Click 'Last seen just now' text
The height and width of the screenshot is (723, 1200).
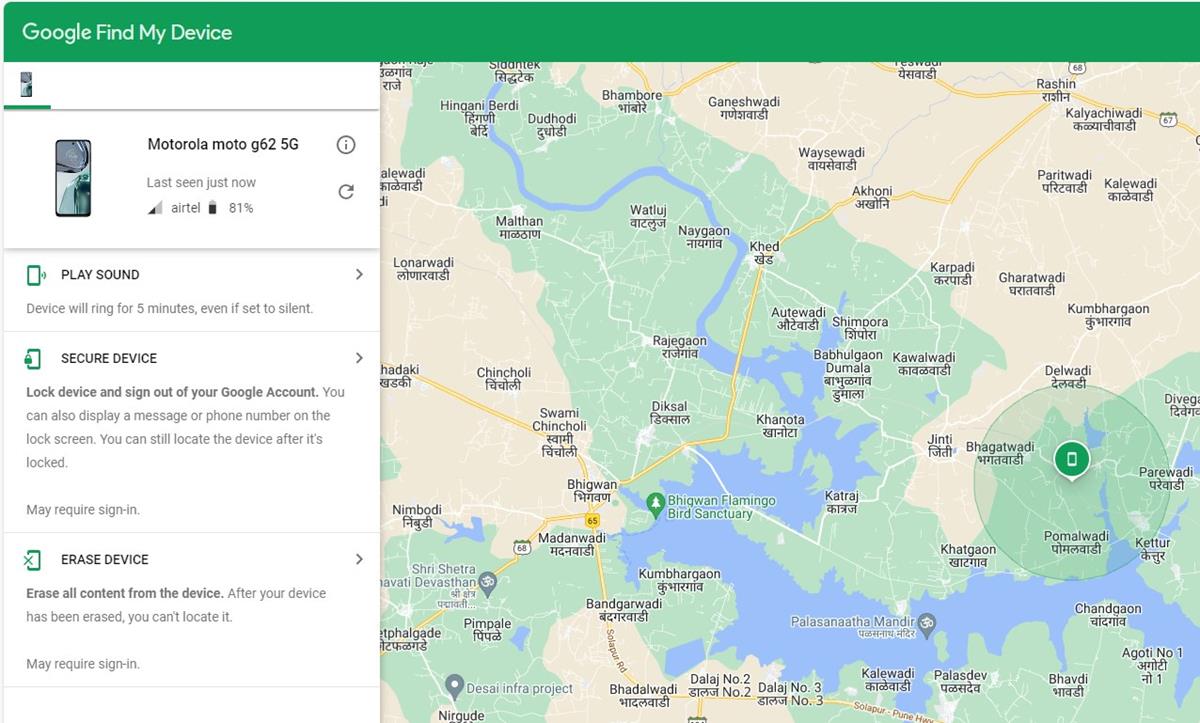pyautogui.click(x=201, y=183)
